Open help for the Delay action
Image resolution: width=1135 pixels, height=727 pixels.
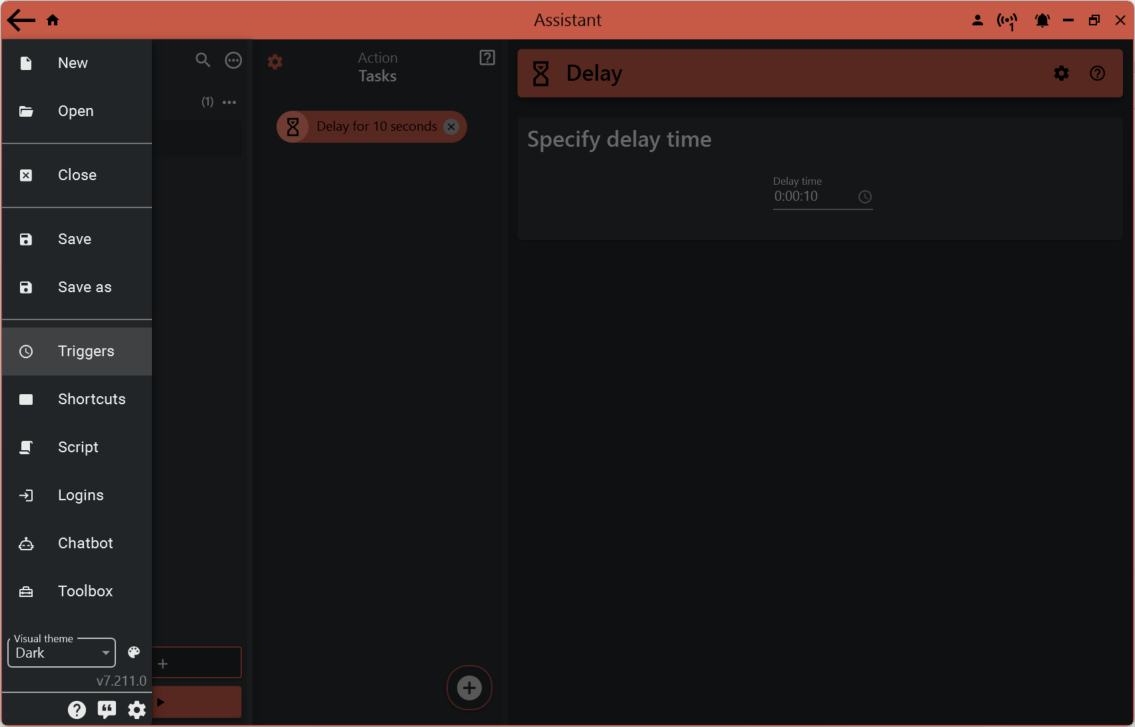point(1097,73)
